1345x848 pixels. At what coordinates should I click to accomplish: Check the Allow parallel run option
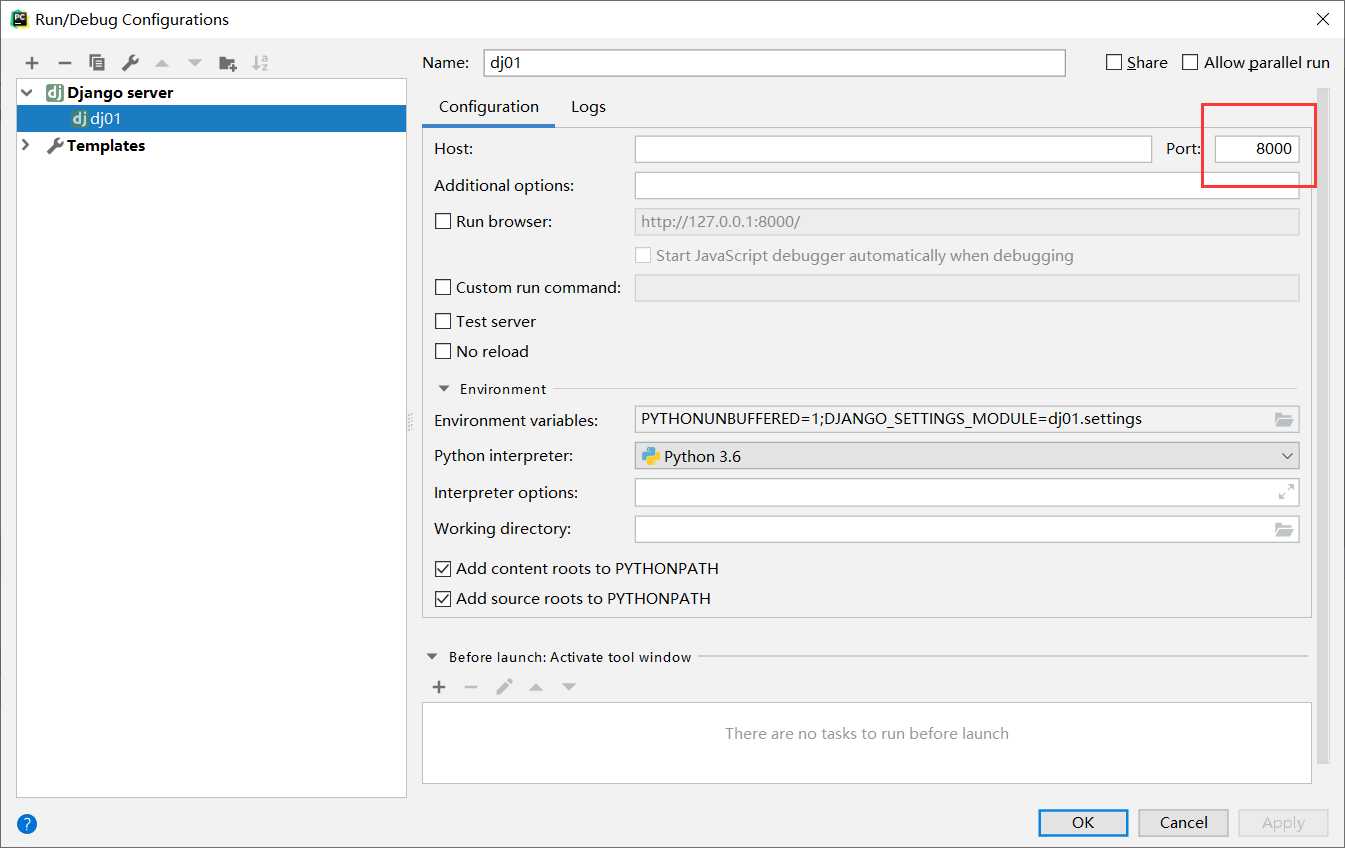(x=1190, y=62)
